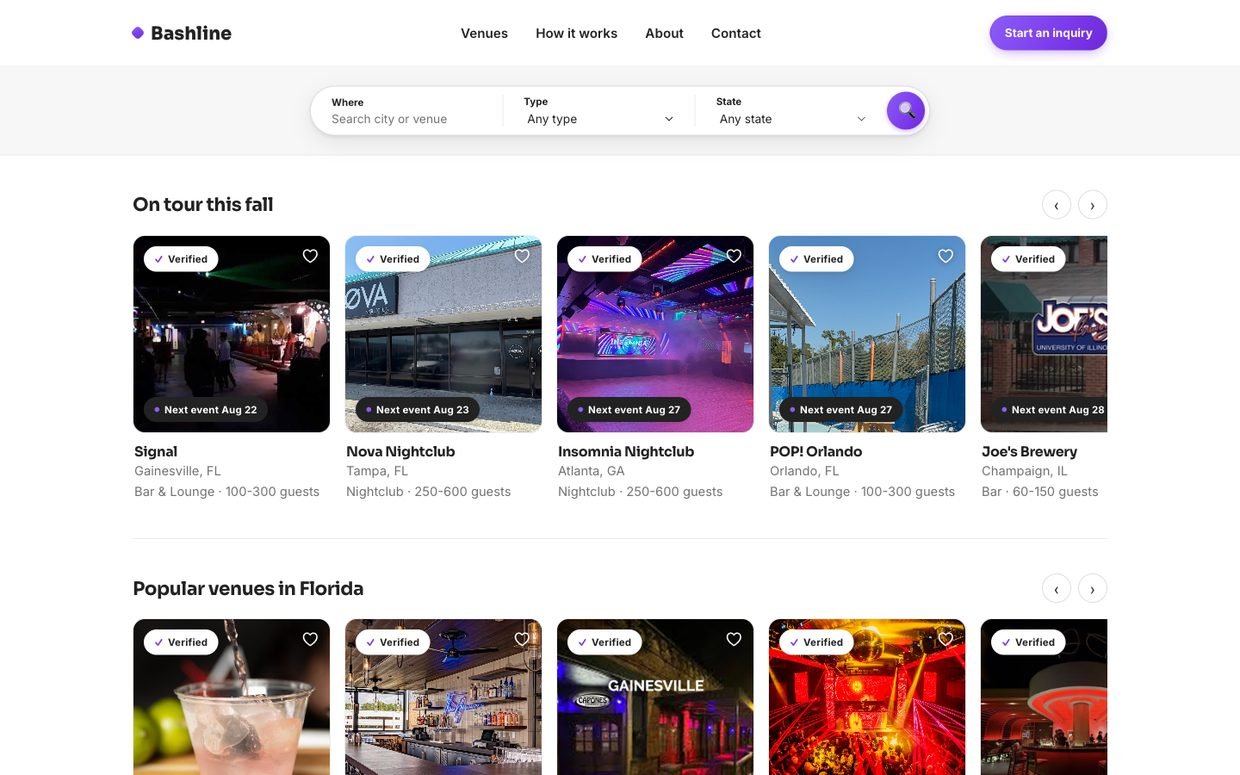The height and width of the screenshot is (775, 1240).
Task: Click Gainesville, FL location text
Action: point(178,471)
